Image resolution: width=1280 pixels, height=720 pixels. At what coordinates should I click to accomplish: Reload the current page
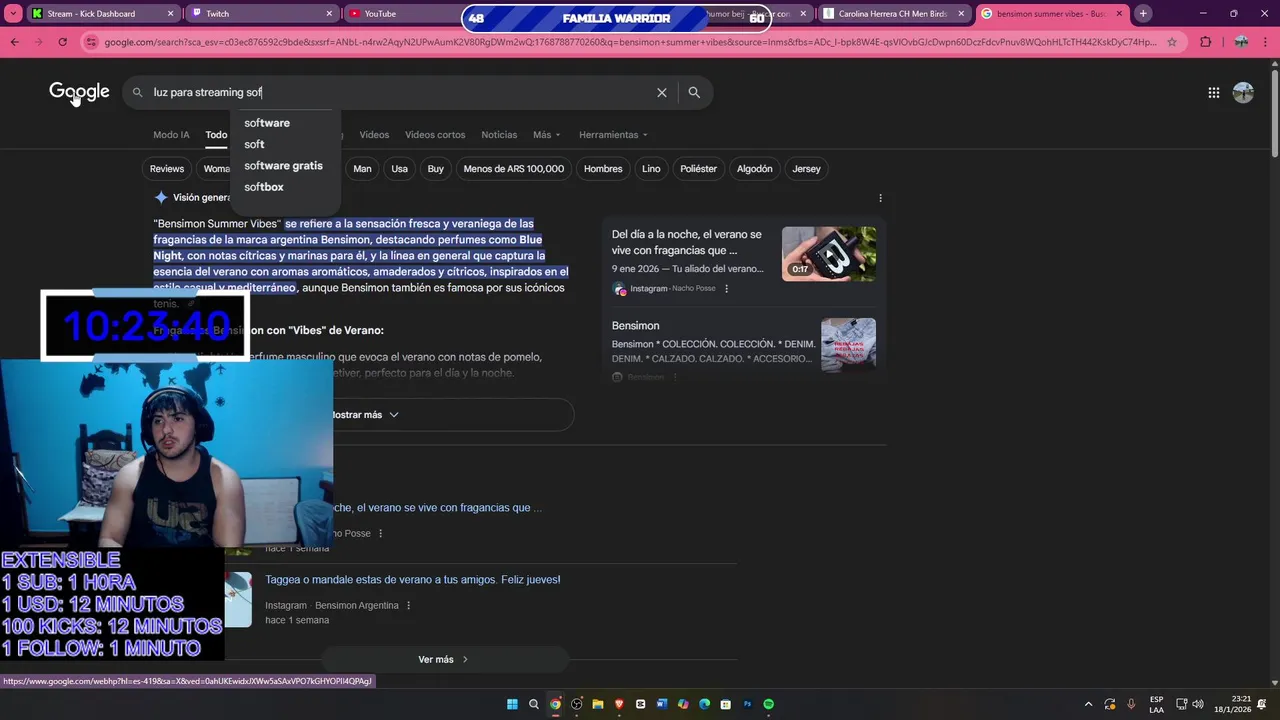click(63, 42)
